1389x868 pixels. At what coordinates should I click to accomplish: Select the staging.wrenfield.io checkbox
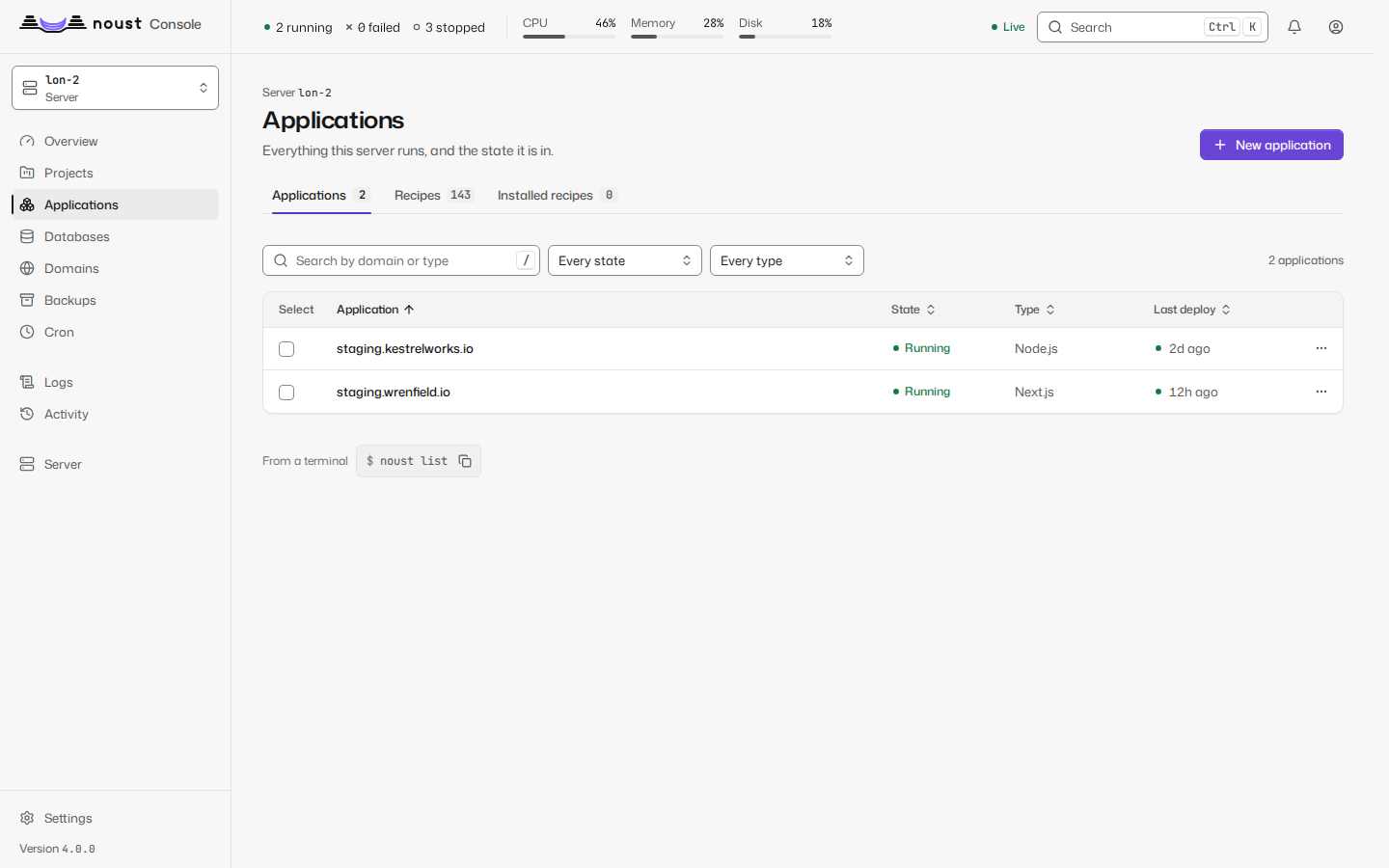(286, 393)
